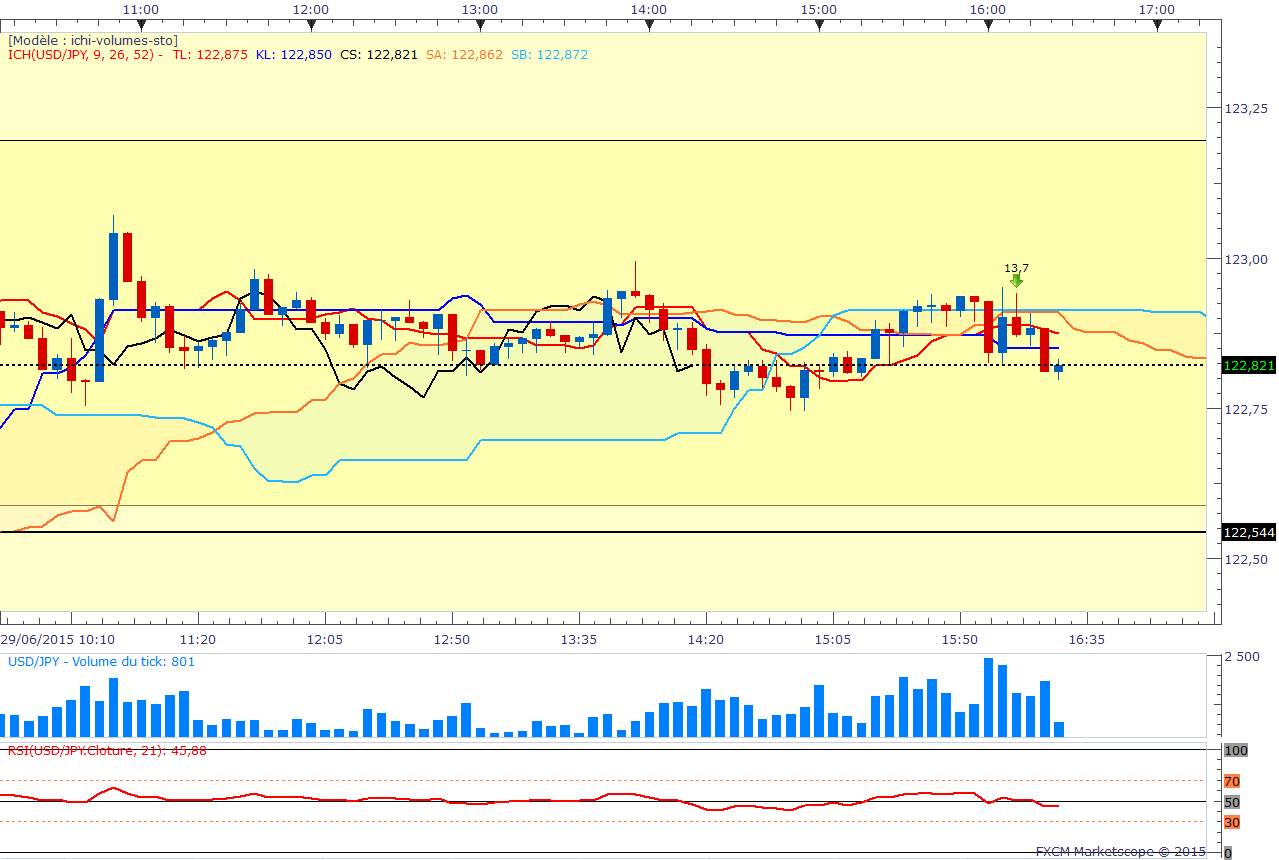The image size is (1279, 860).
Task: Click the RSI 50 level label
Action: [1232, 802]
